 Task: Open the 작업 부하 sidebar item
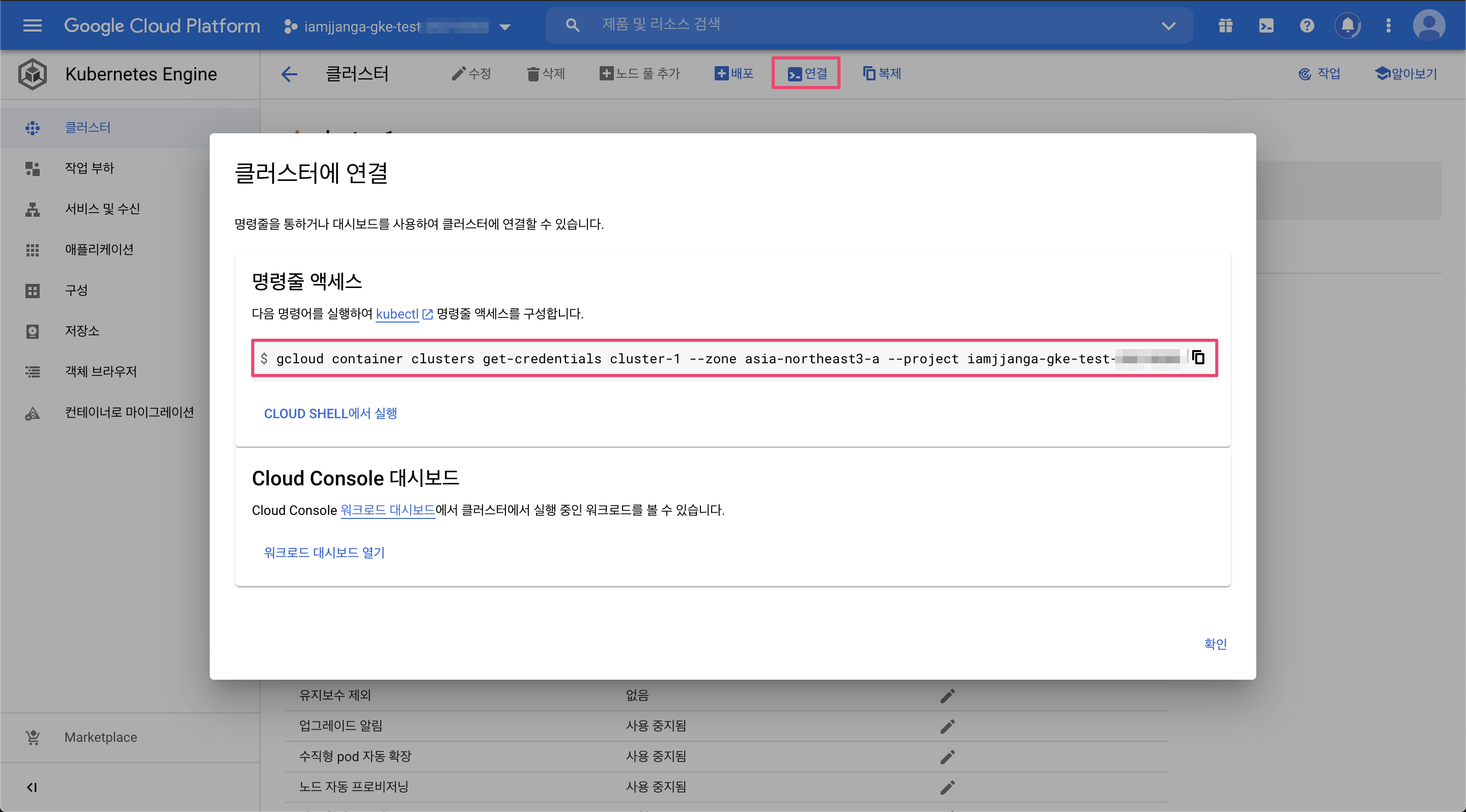click(x=90, y=168)
